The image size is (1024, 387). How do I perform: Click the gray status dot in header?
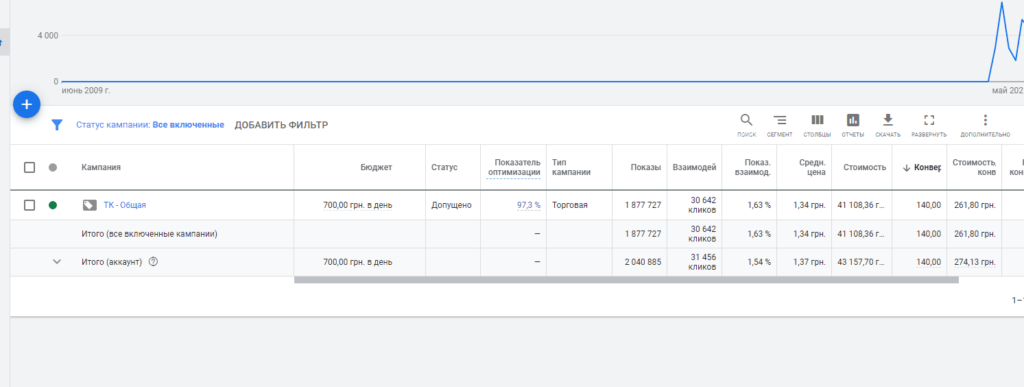pyautogui.click(x=53, y=167)
